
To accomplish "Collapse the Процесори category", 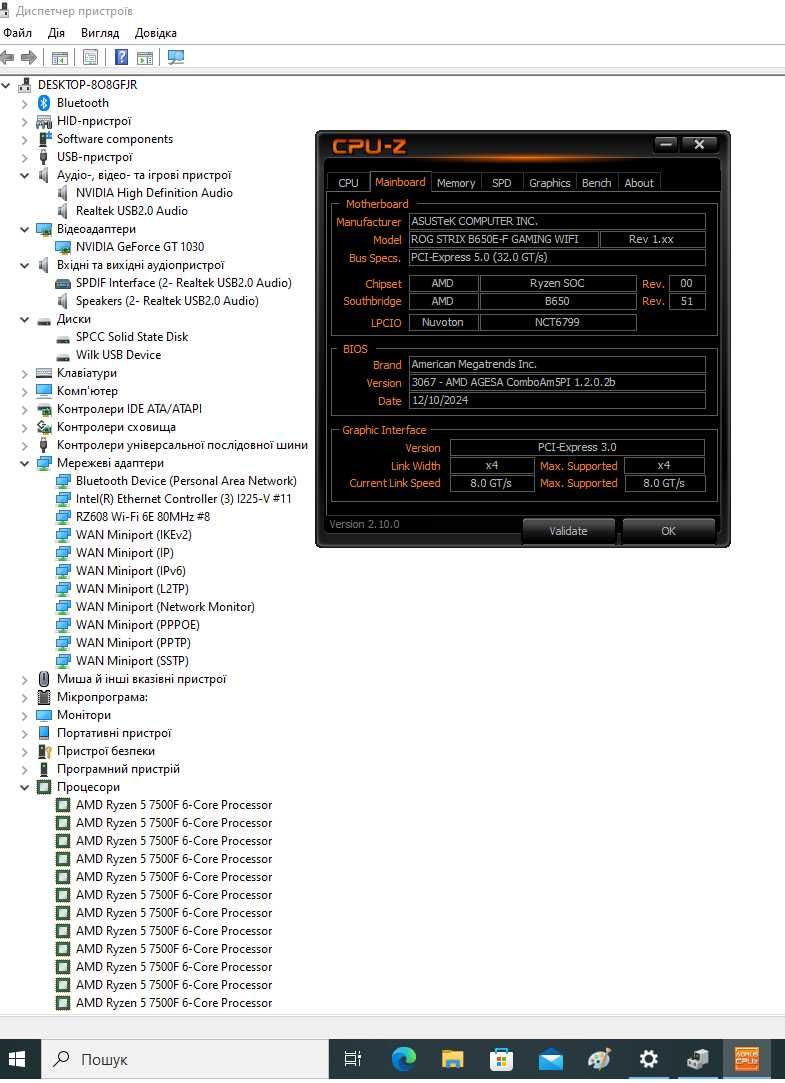I will click(25, 787).
